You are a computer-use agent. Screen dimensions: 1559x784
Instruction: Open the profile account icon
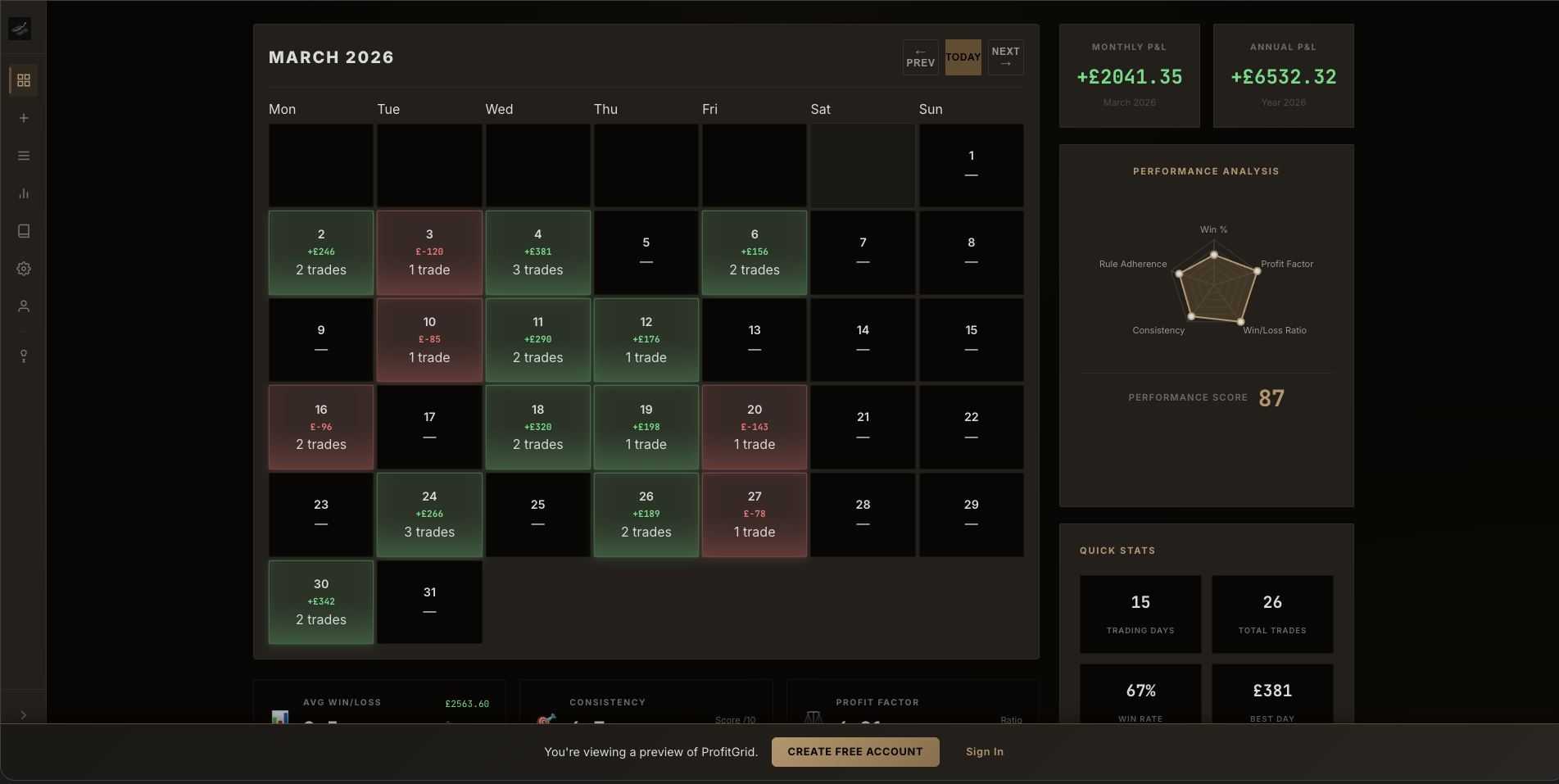coord(24,306)
